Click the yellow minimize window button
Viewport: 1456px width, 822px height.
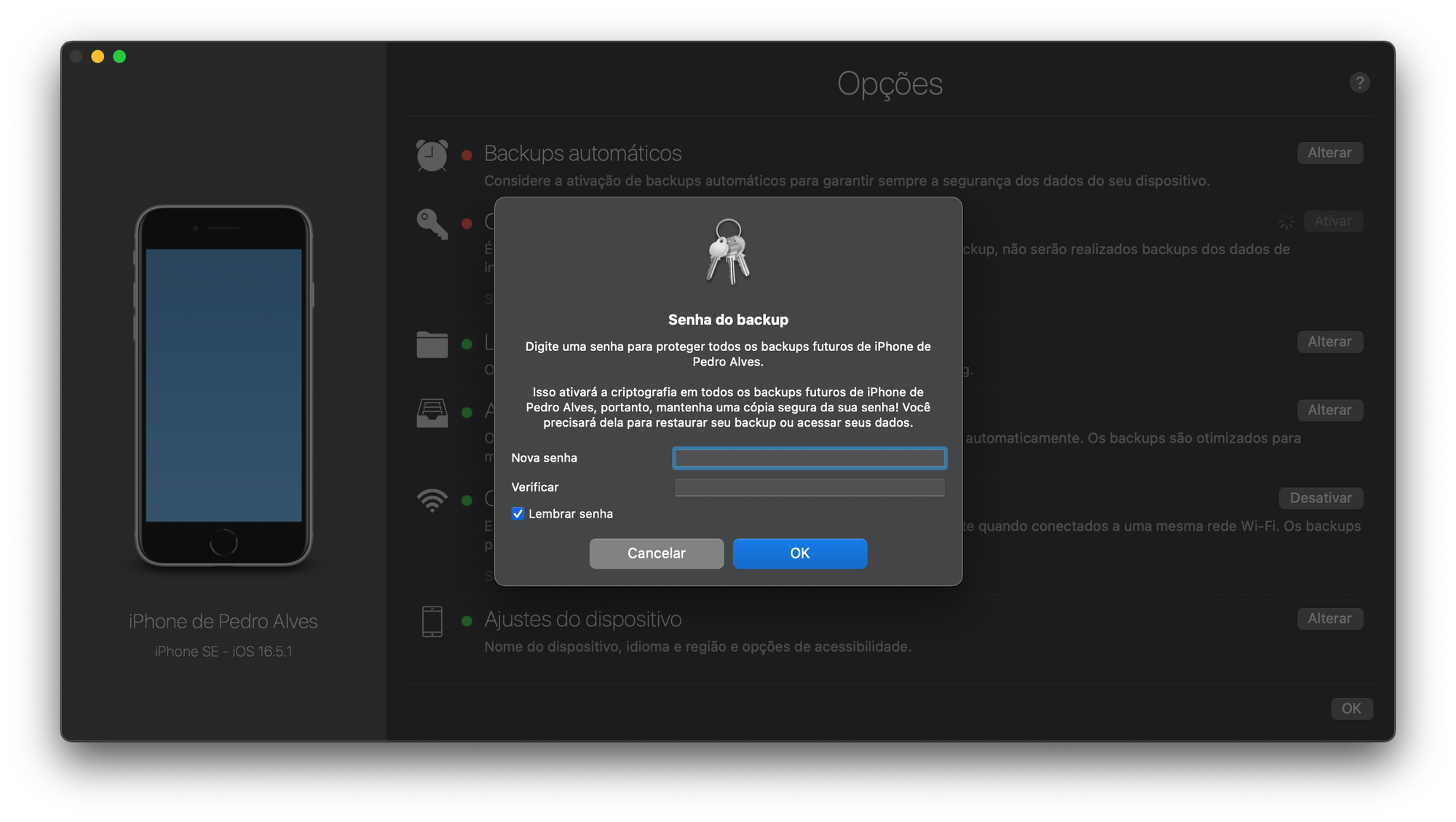[x=98, y=56]
